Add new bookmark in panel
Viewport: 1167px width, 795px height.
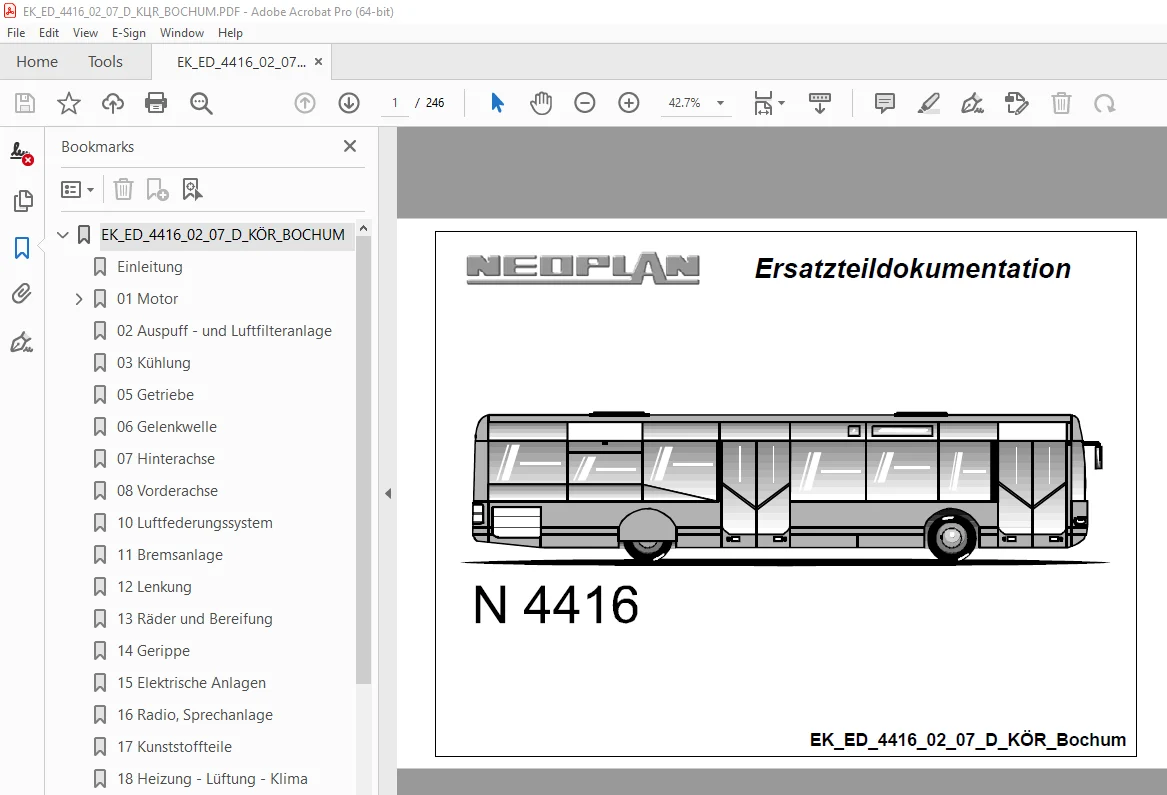coord(157,189)
